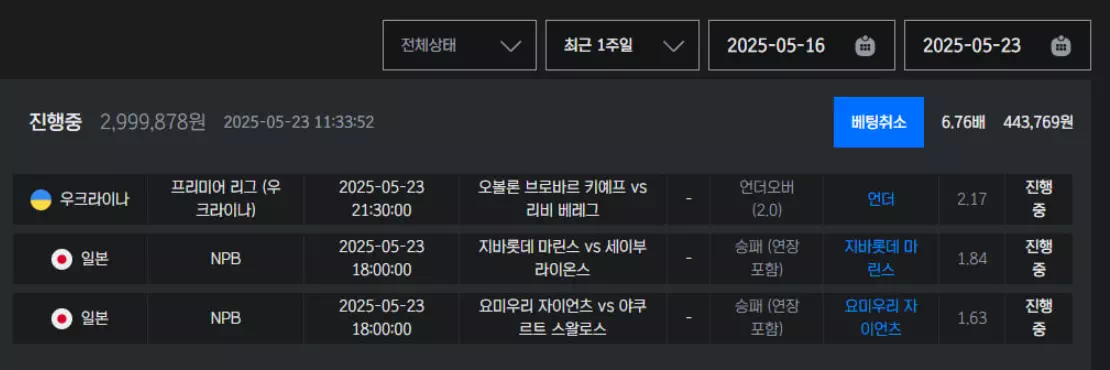Click Japan flag icon in Yomiuri Giants row

[x=62, y=319]
